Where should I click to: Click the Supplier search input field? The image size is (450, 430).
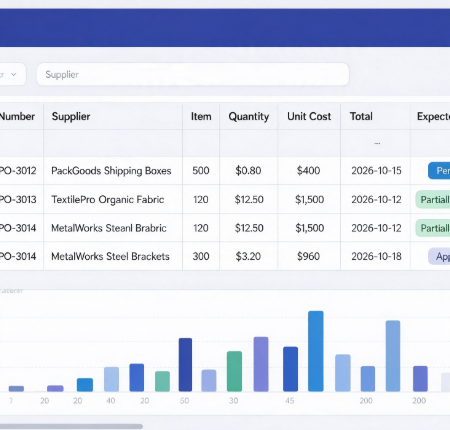[193, 74]
